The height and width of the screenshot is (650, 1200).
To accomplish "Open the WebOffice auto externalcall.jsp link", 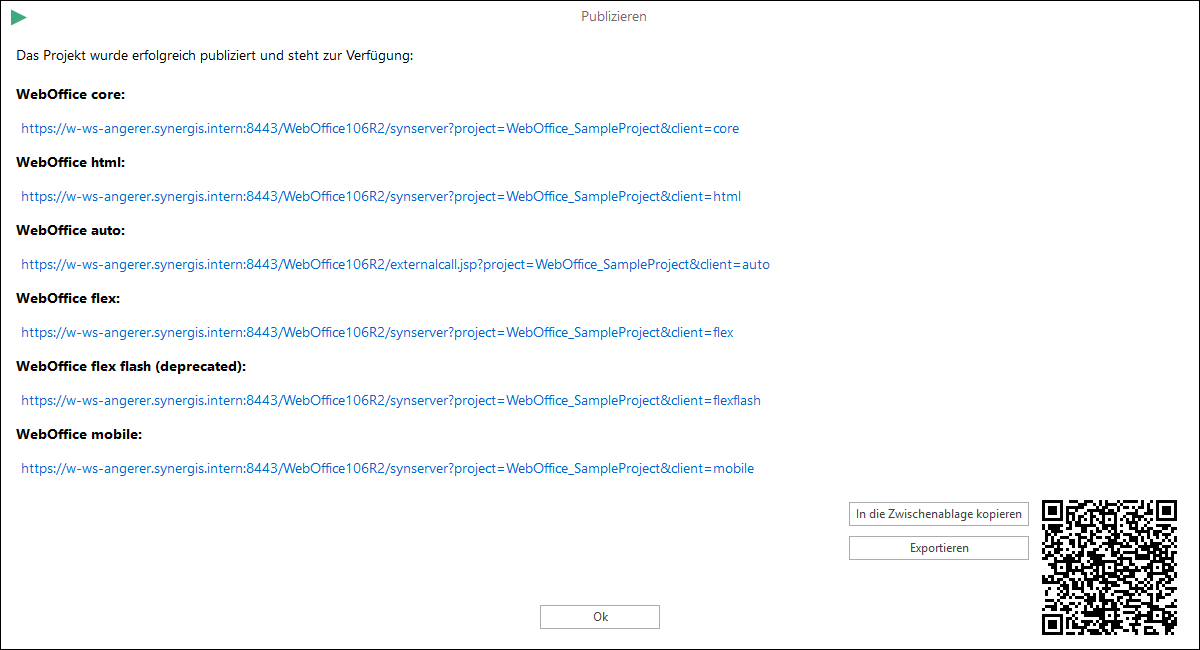I will [396, 264].
